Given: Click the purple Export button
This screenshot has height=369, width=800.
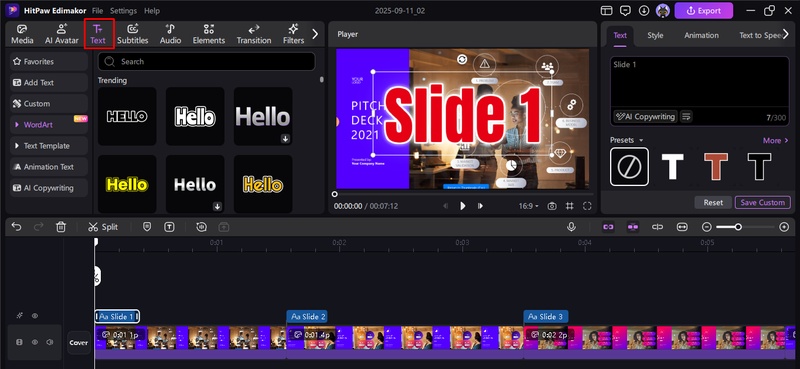Looking at the screenshot, I should click(x=704, y=11).
